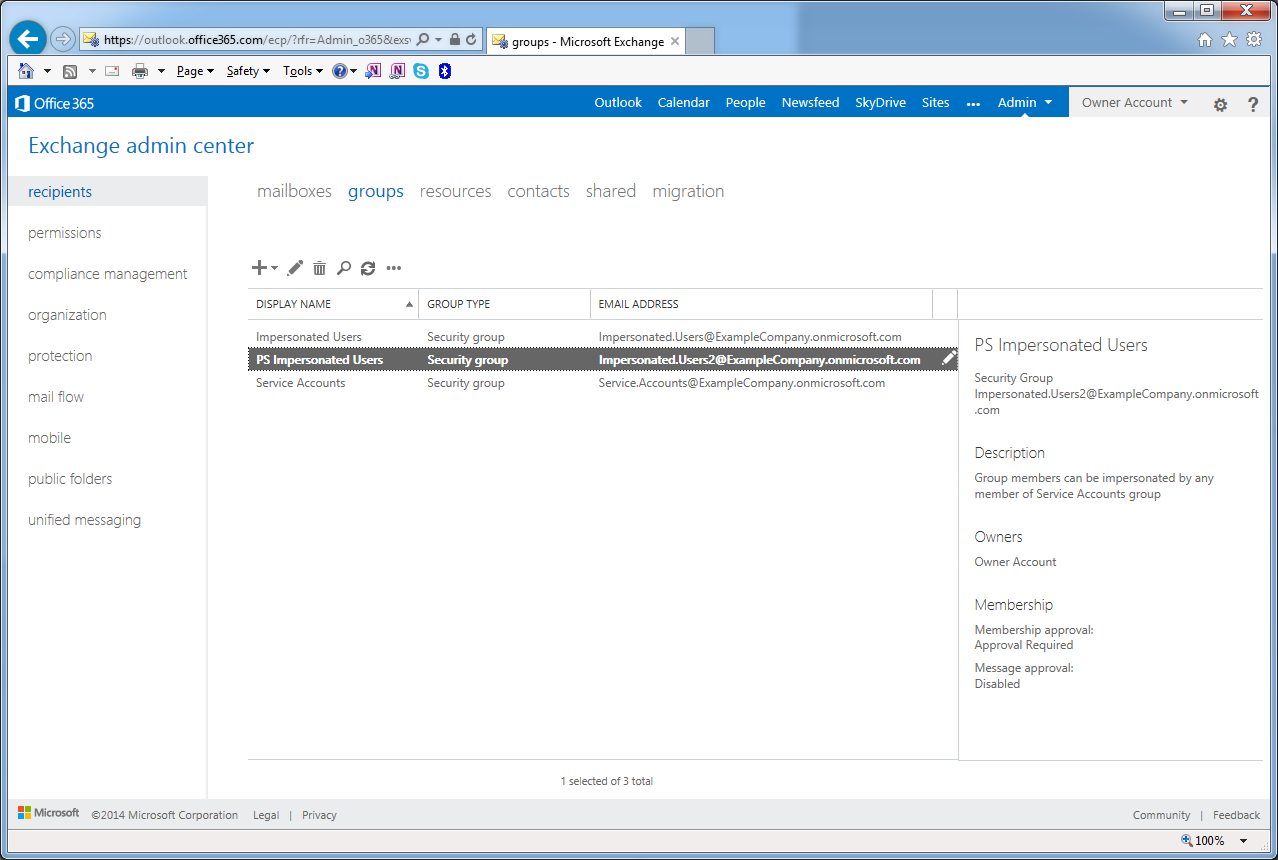This screenshot has width=1278, height=860.
Task: Click the pencil edit icon in toolbar
Action: [295, 268]
